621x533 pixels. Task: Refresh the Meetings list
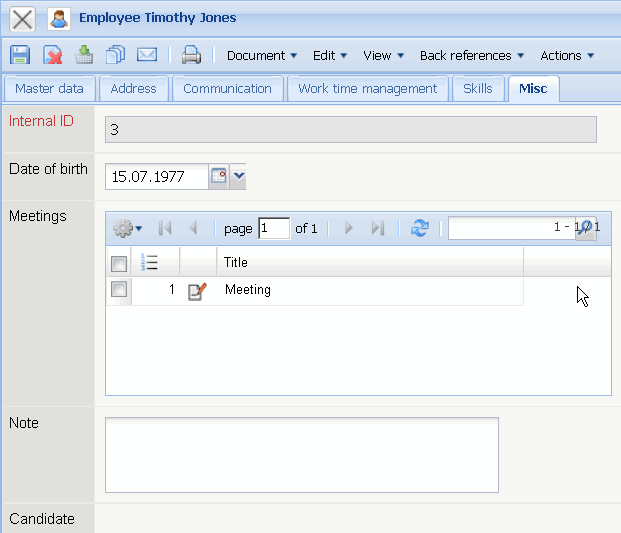click(x=420, y=228)
